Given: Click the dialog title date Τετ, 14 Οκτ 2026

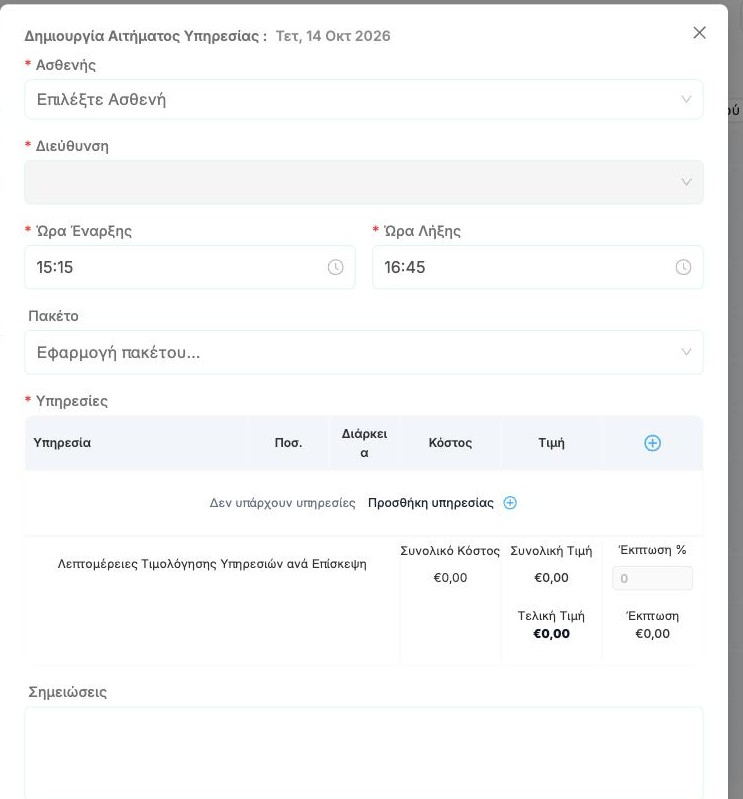Looking at the screenshot, I should (333, 36).
